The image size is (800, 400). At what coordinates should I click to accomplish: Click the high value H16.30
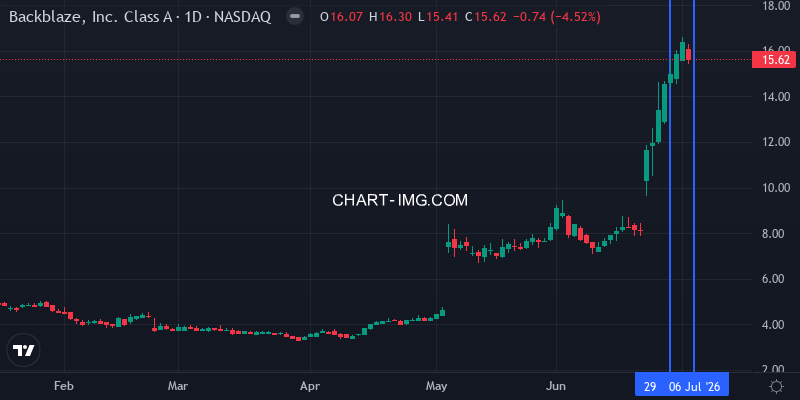pyautogui.click(x=390, y=17)
